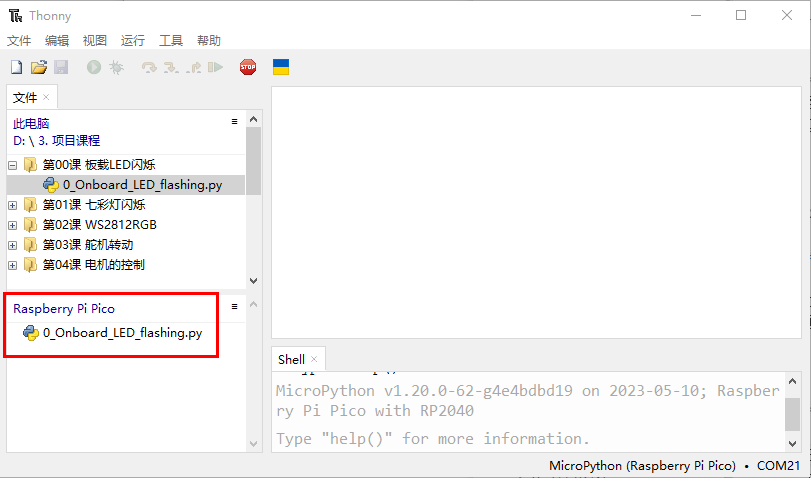Click Pico files scrollbar down arrow
Image resolution: width=811 pixels, height=478 pixels.
pos(253,444)
